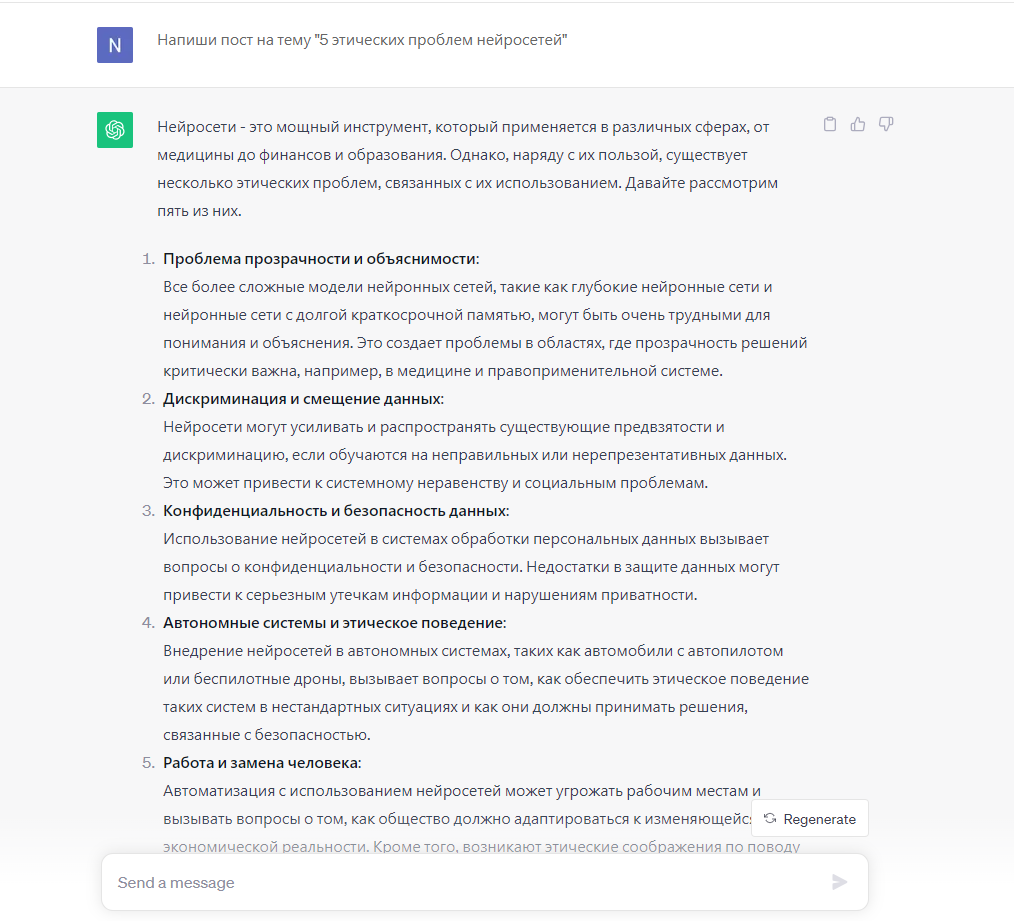Click the paragraph starting "Нейросети могут усиливать"
Image resolution: width=1014 pixels, height=921 pixels.
[x=474, y=455]
